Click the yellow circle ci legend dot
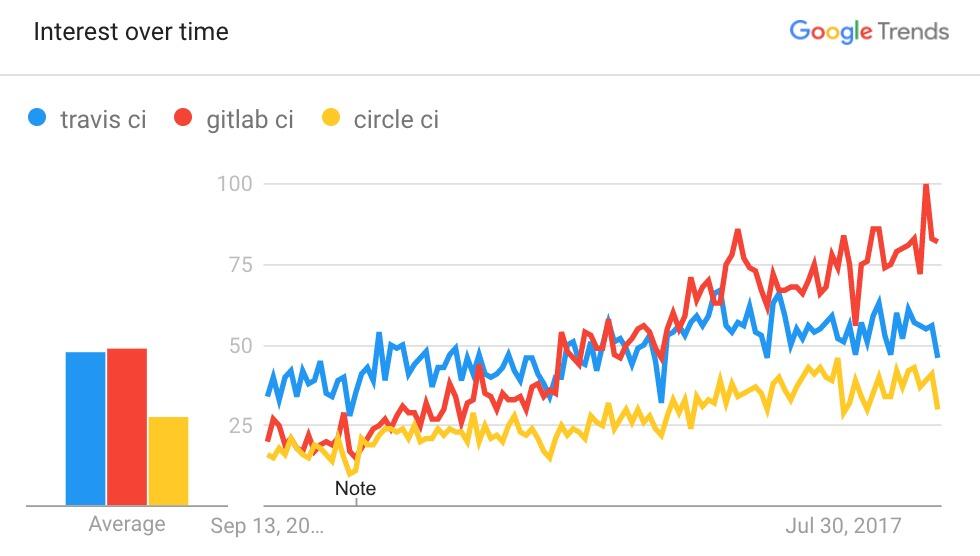 pyautogui.click(x=330, y=119)
